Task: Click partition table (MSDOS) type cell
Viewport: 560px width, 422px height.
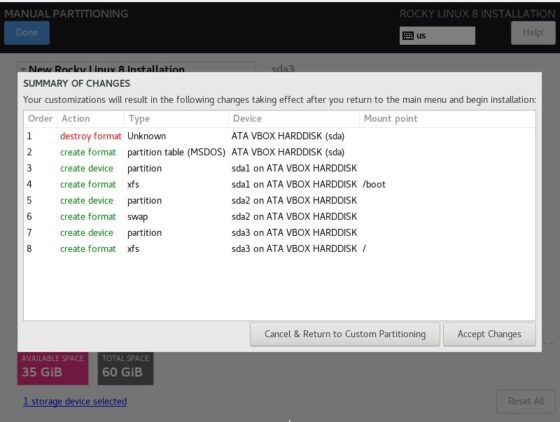Action: point(176,152)
